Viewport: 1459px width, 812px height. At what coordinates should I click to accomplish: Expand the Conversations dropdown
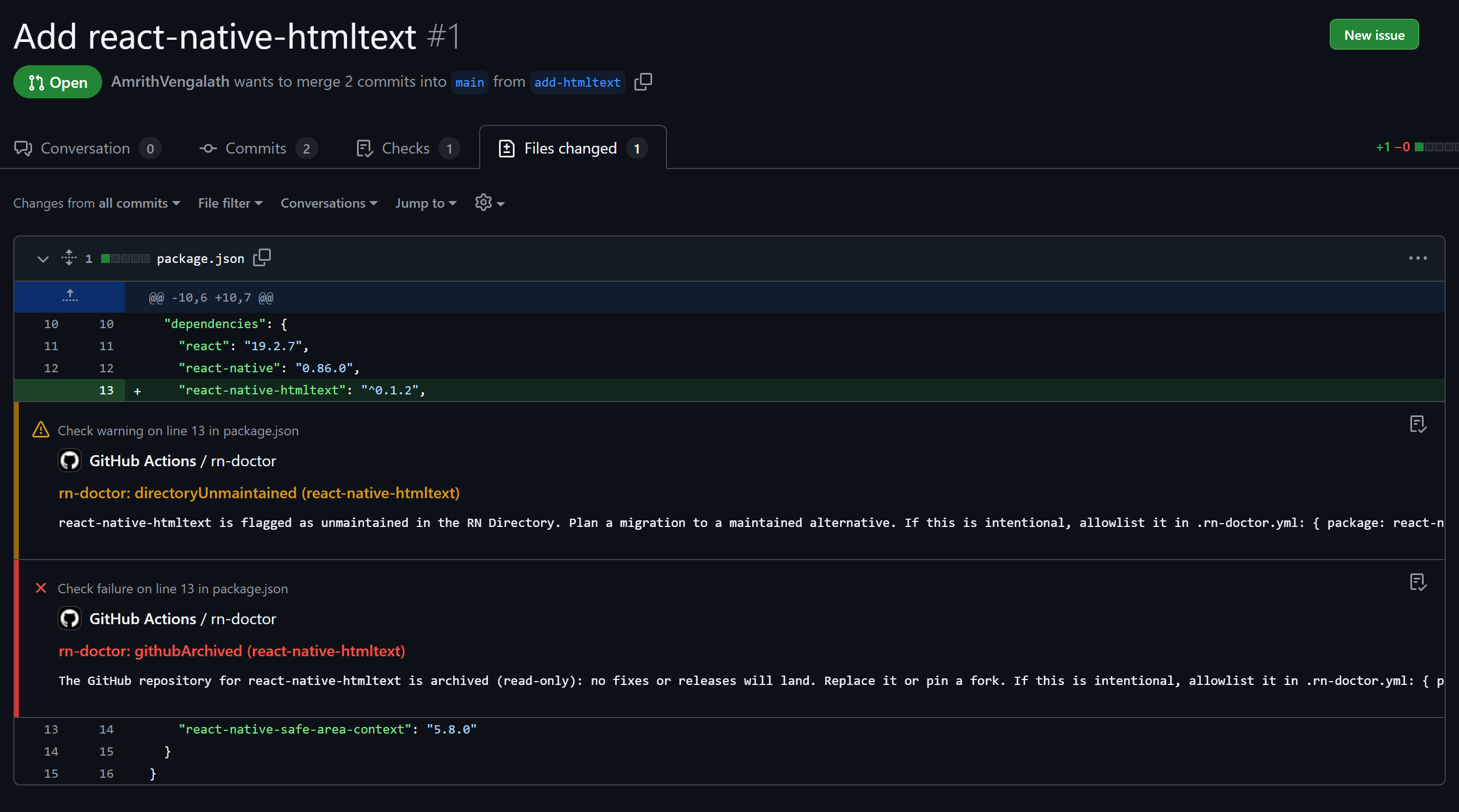pyautogui.click(x=329, y=203)
